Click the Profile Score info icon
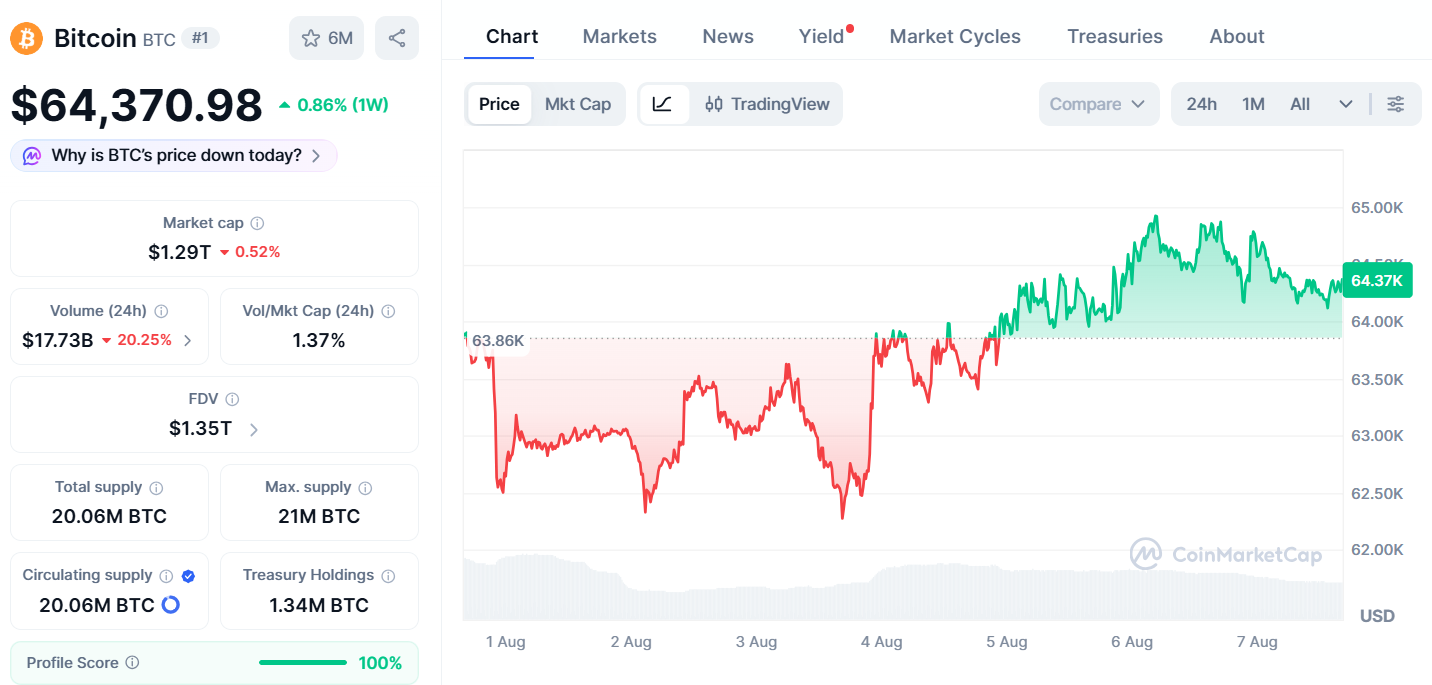The height and width of the screenshot is (685, 1432). tap(132, 663)
